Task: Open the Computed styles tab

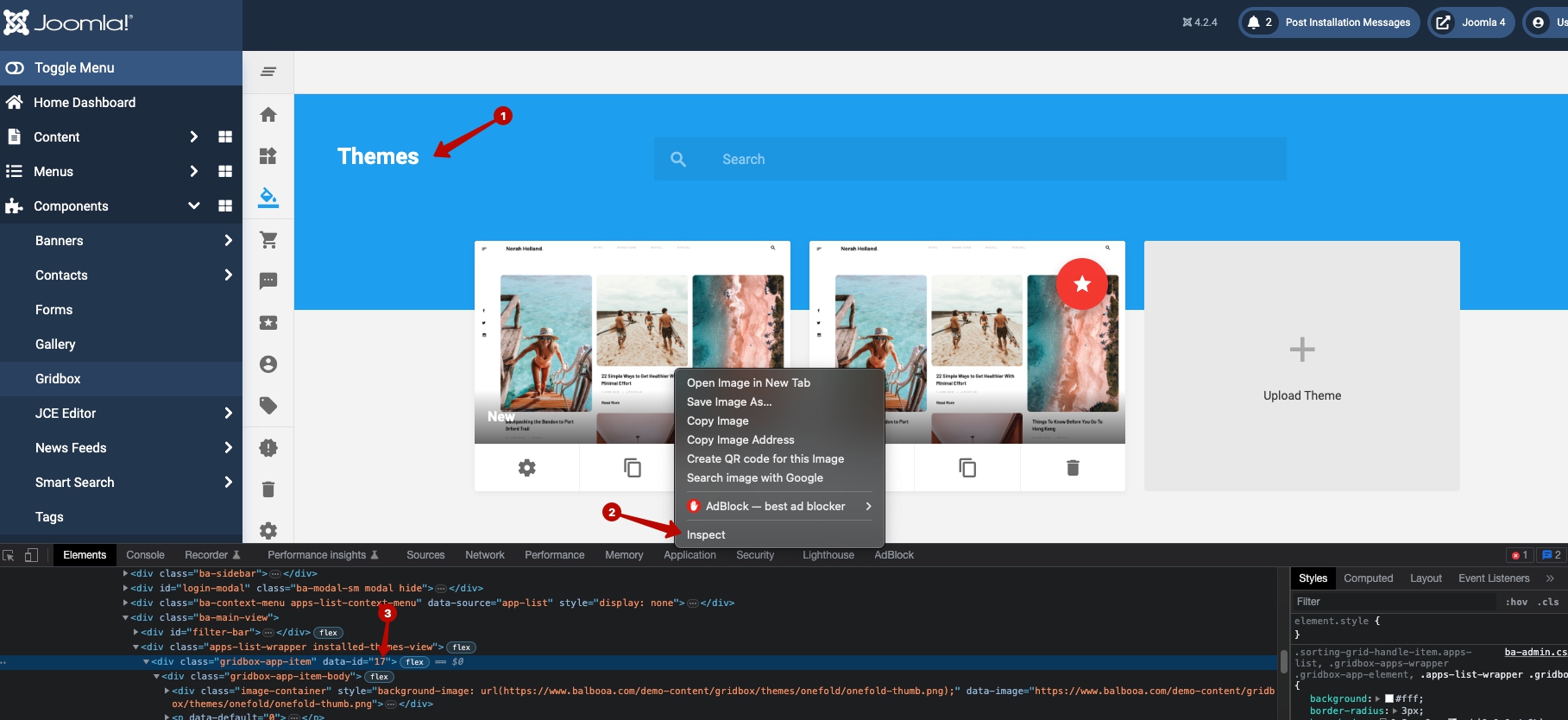Action: click(1368, 578)
